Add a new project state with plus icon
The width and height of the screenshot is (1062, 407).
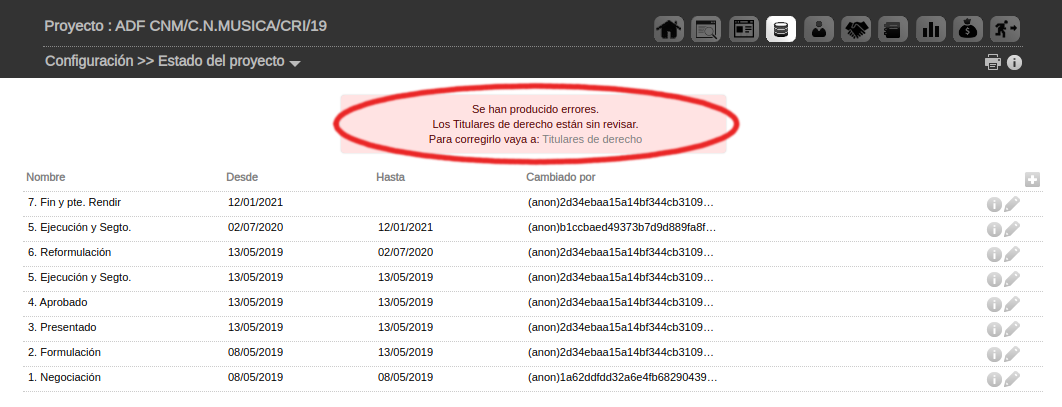pyautogui.click(x=1032, y=179)
